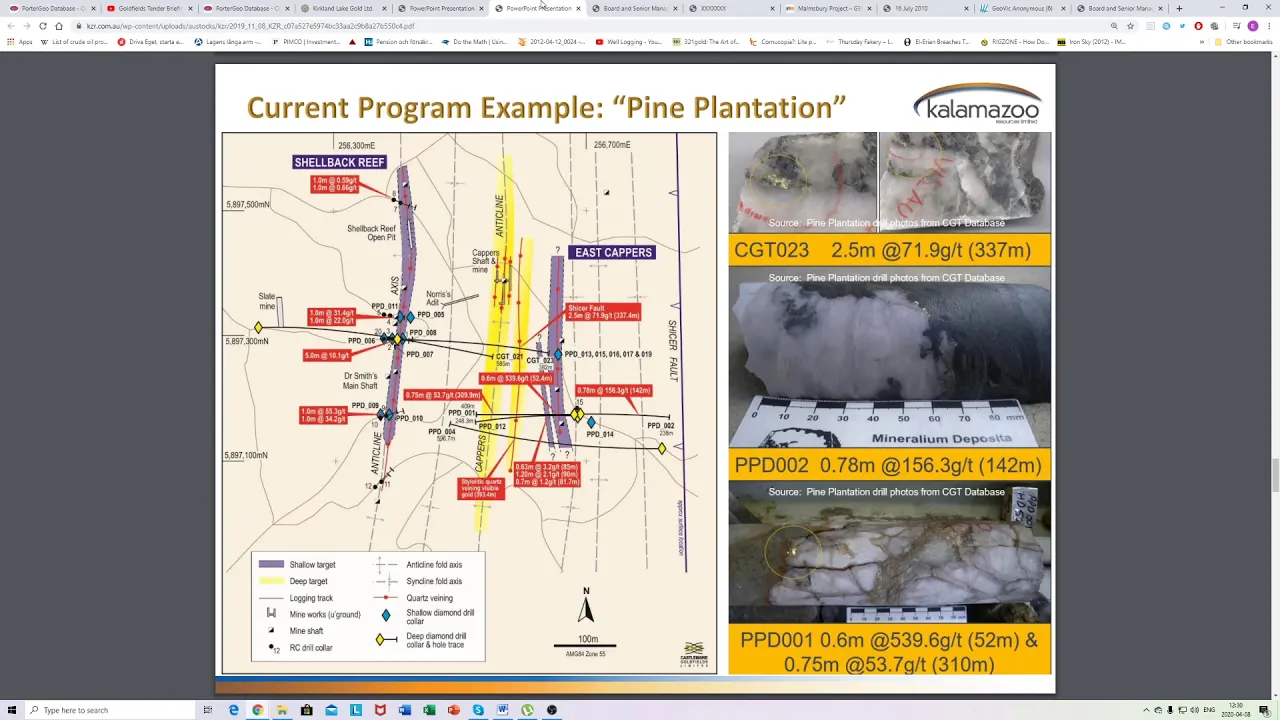1280x720 pixels.
Task: Click the zoom magnifier in address bar
Action: coord(1115,26)
